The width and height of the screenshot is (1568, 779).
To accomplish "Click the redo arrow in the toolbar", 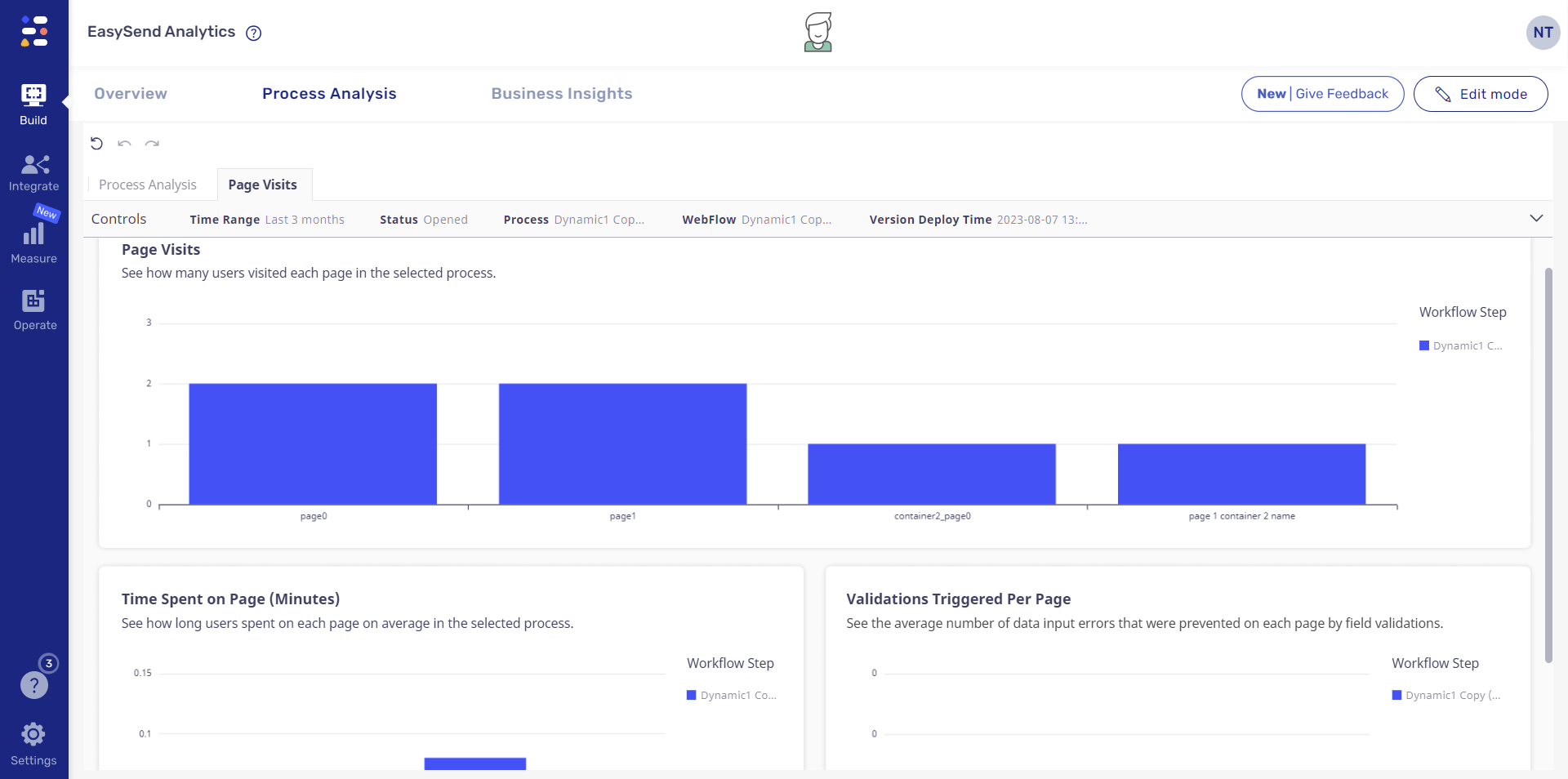I will point(151,143).
